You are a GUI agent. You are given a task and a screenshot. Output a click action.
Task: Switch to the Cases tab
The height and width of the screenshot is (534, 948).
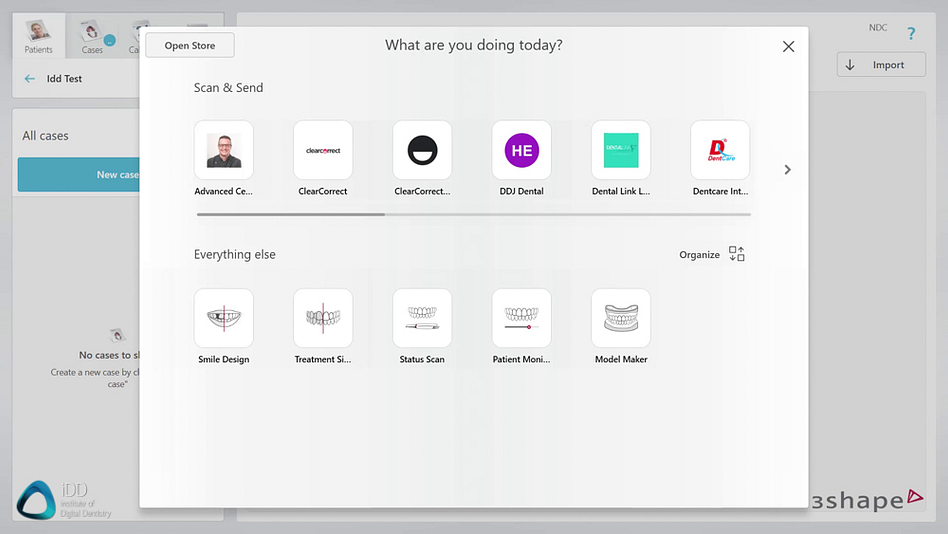92,37
